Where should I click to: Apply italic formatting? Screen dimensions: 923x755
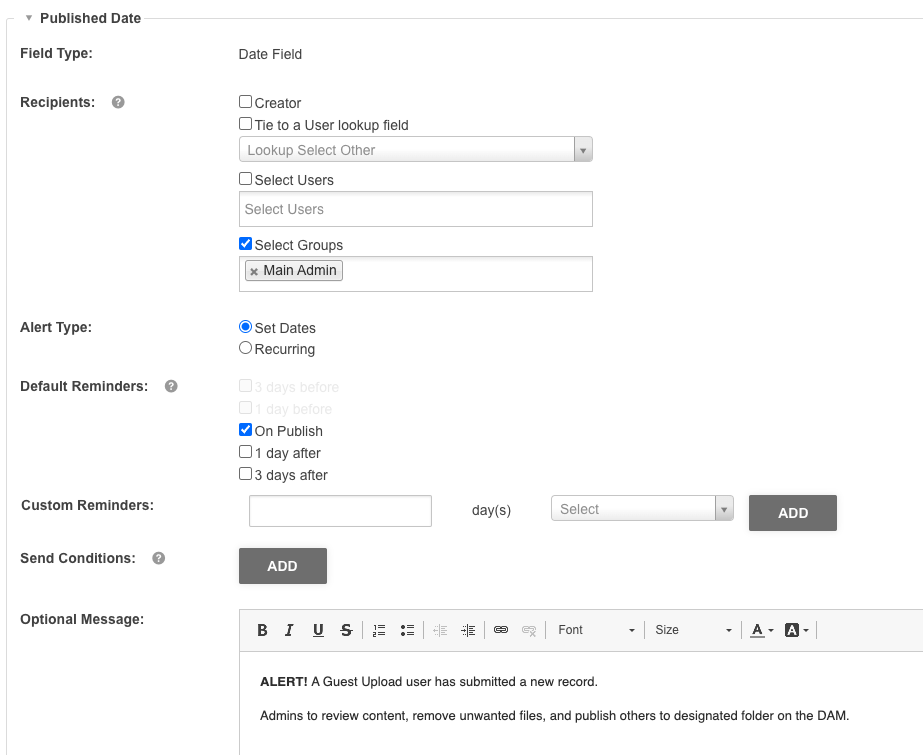(289, 629)
